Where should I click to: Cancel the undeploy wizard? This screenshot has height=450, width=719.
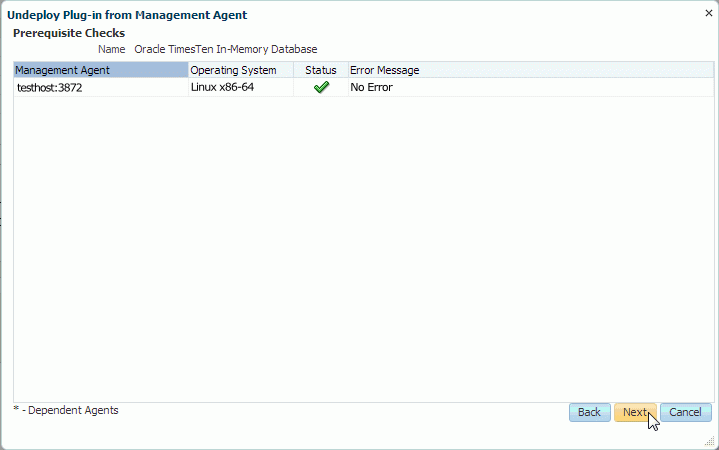coord(685,412)
